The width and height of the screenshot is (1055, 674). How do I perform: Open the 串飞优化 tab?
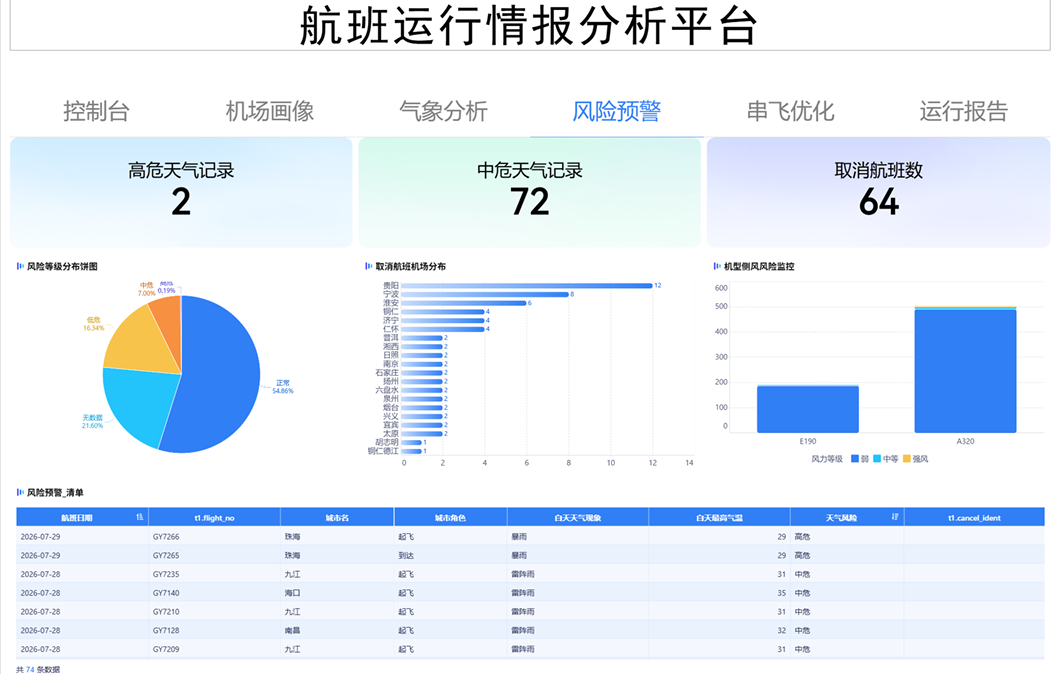click(x=791, y=111)
